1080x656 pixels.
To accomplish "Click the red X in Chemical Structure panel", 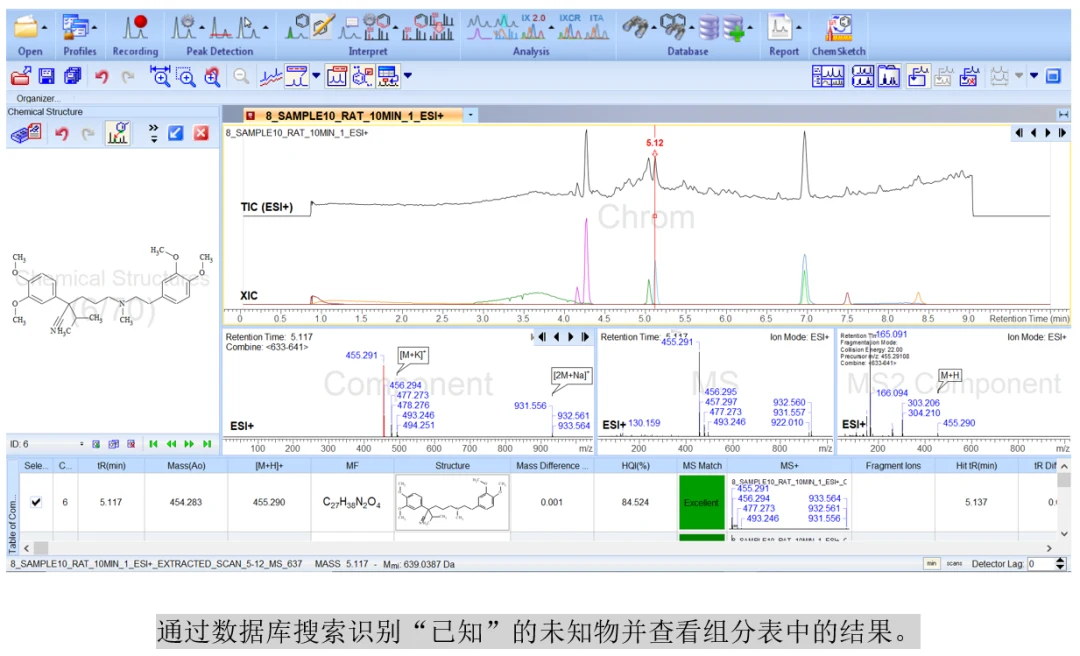I will click(x=201, y=133).
